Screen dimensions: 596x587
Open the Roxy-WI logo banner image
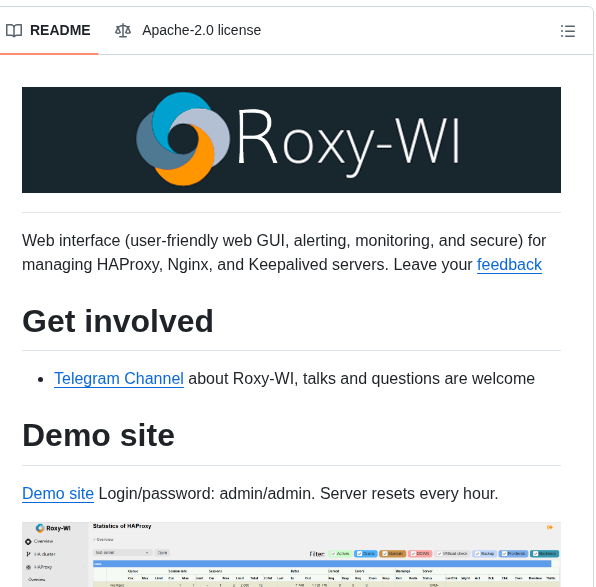click(291, 140)
